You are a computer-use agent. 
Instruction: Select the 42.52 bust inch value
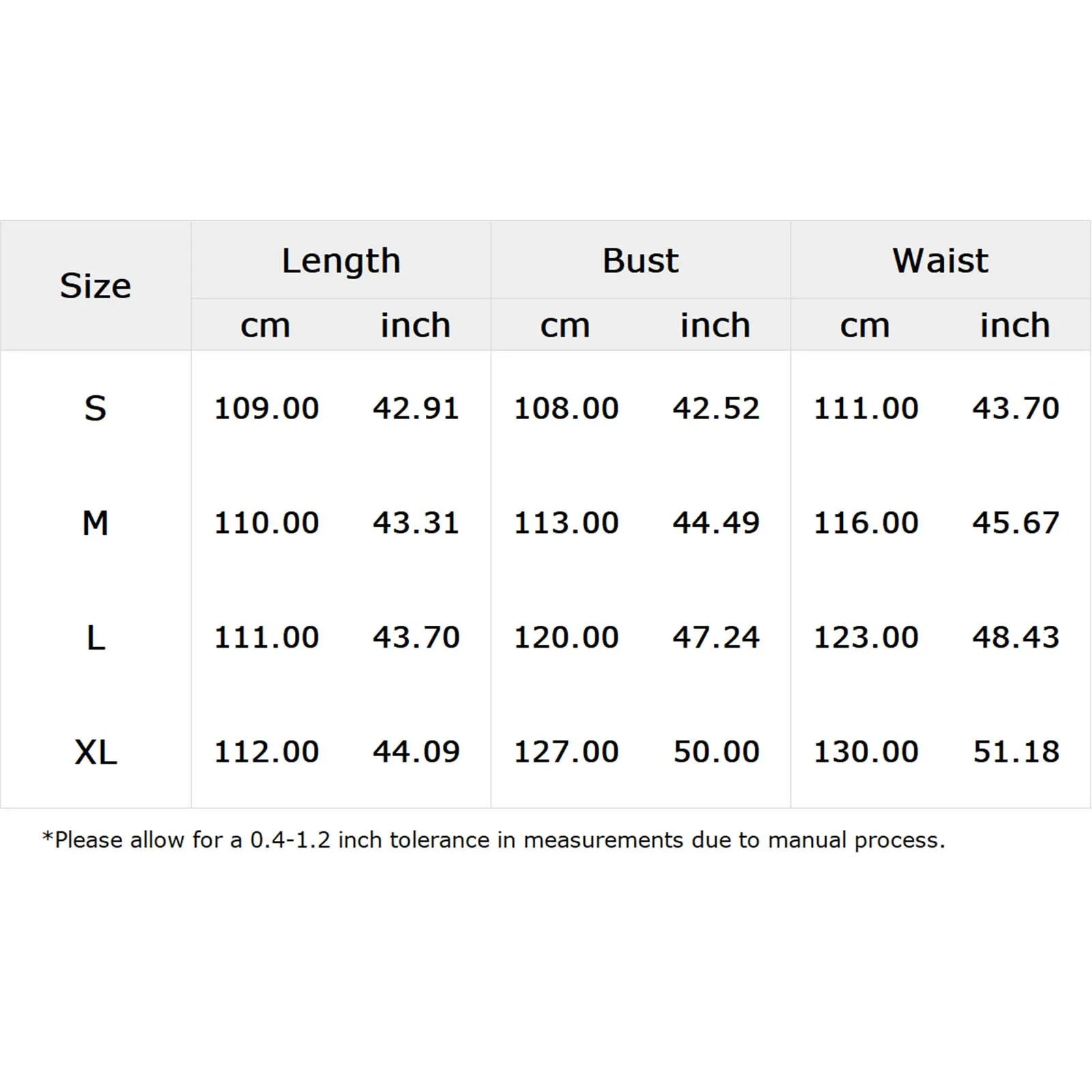(x=716, y=408)
